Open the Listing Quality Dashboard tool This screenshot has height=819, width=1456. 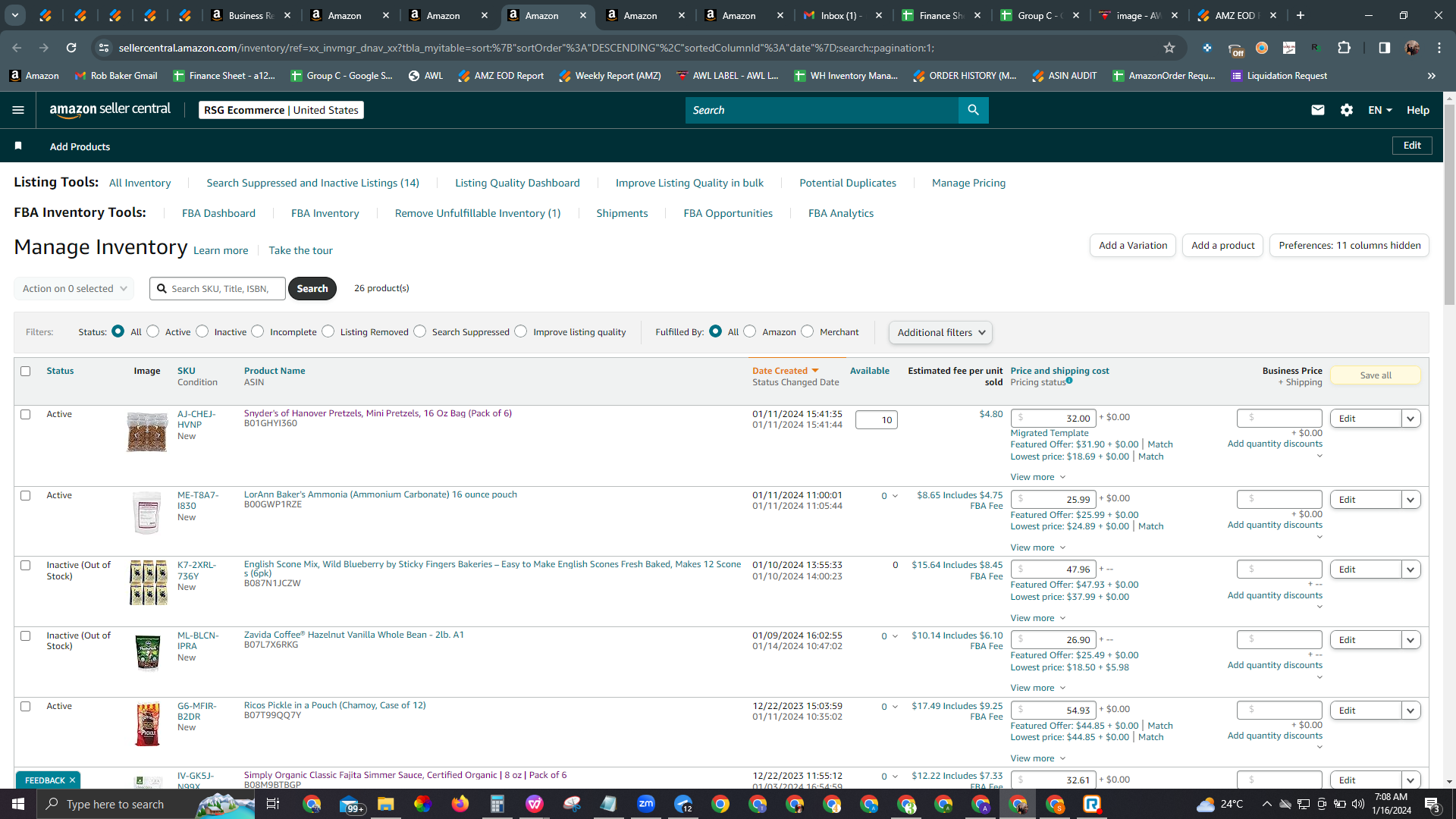(517, 183)
